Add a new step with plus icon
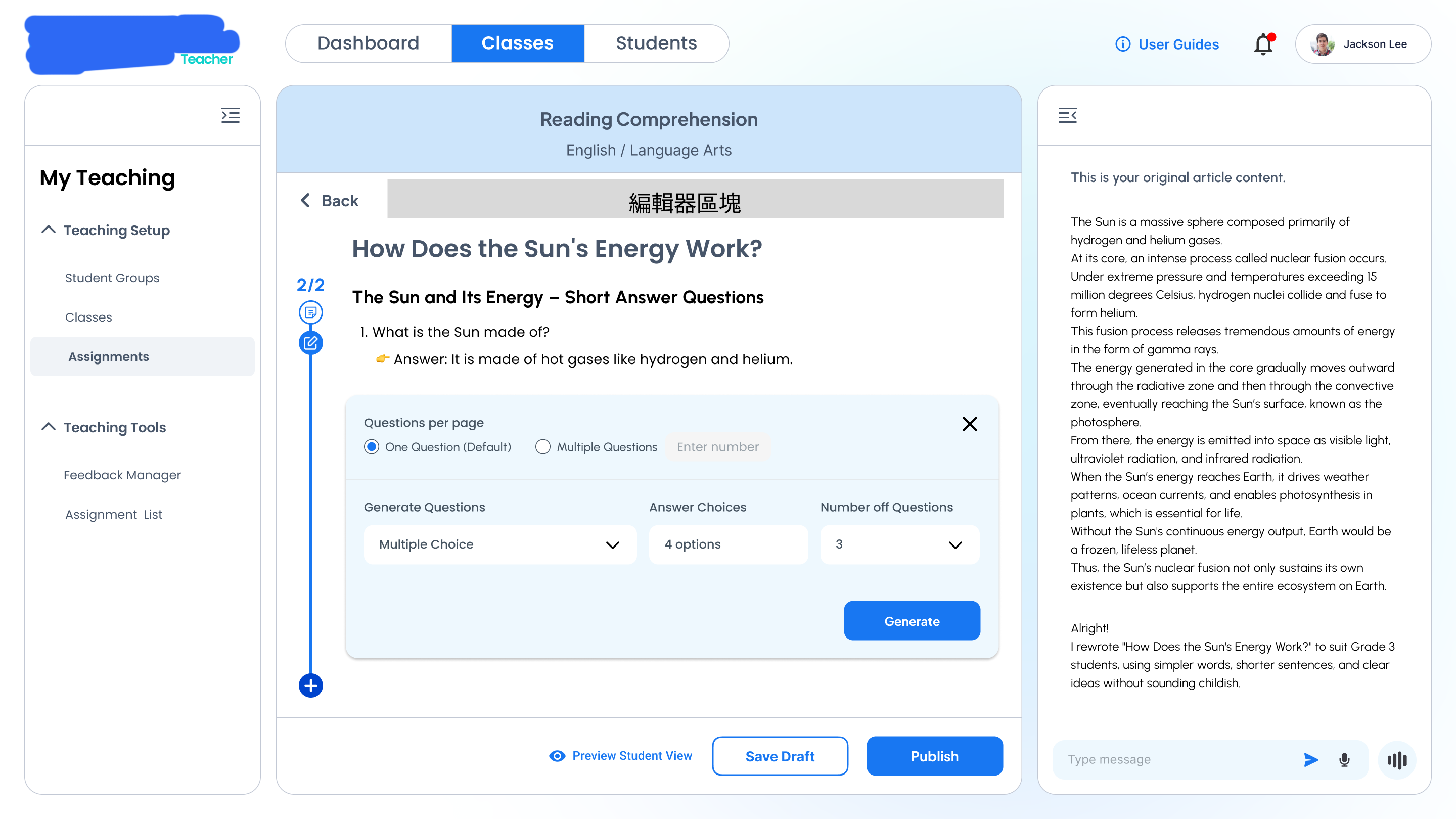 click(x=310, y=685)
